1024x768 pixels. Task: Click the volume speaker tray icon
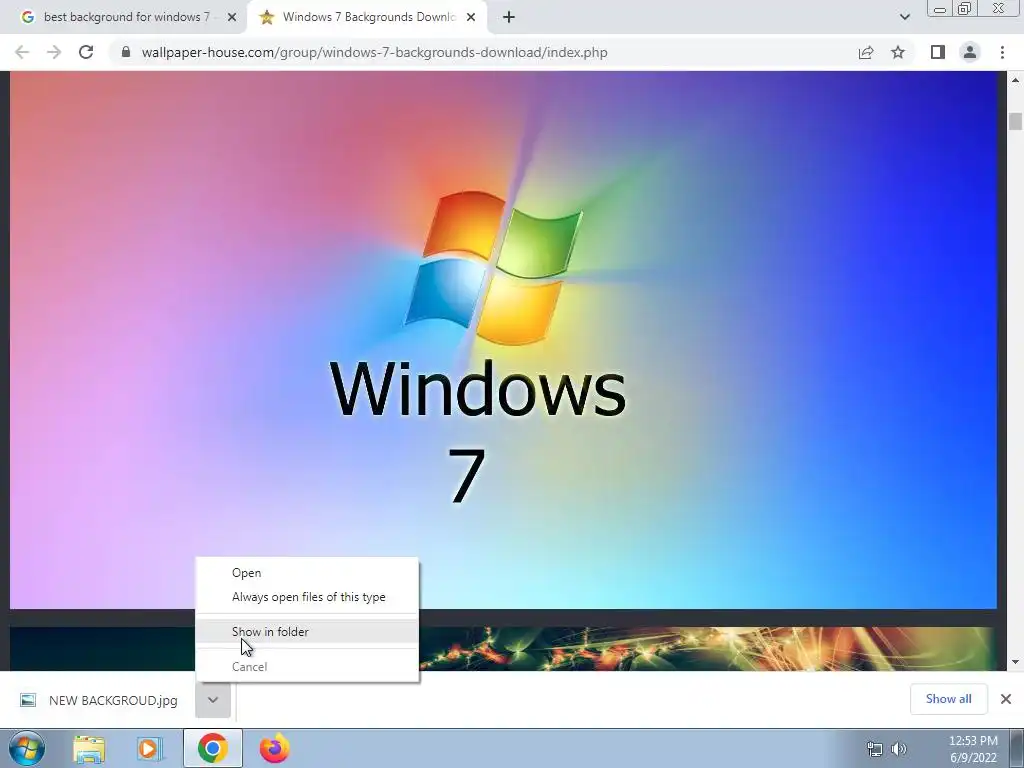[899, 749]
